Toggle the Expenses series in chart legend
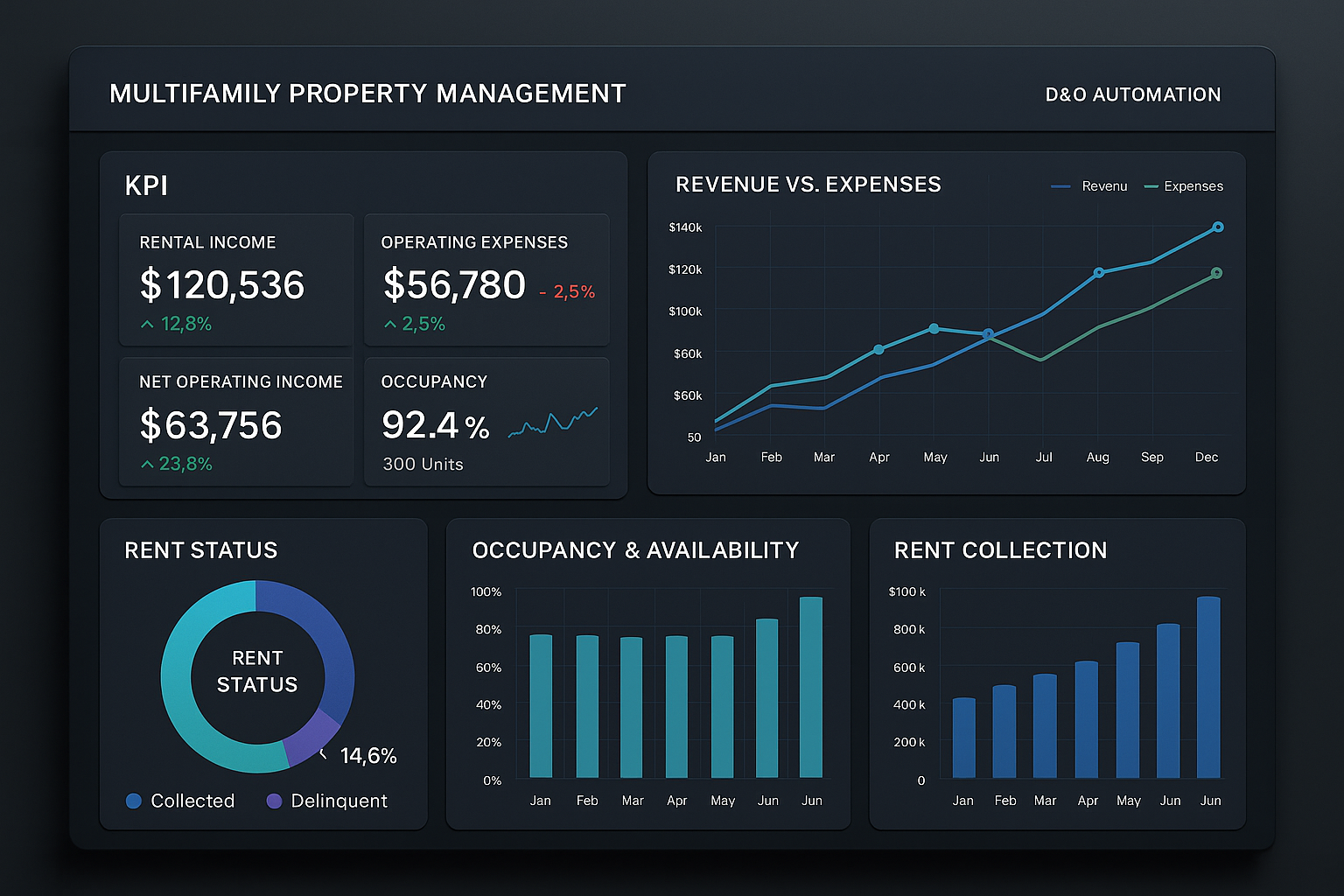 click(x=1184, y=186)
